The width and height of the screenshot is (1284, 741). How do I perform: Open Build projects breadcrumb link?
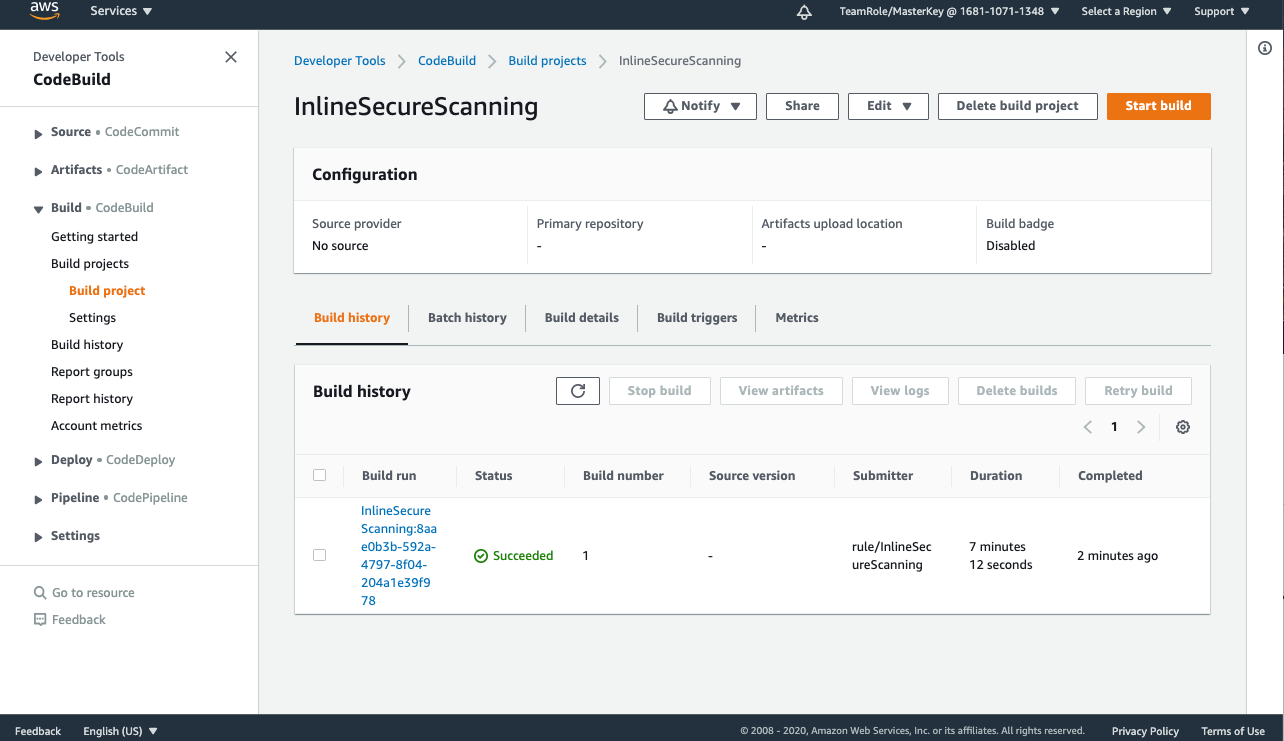[x=547, y=61]
